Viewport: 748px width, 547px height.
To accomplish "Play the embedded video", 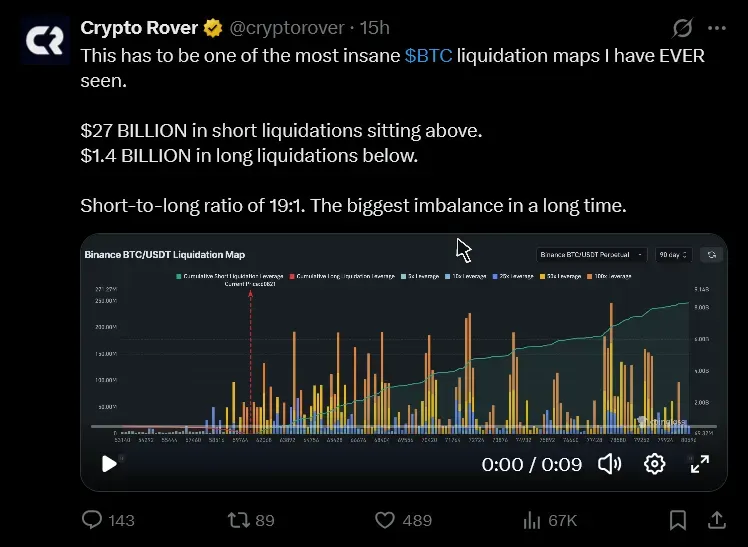I will click(x=109, y=464).
